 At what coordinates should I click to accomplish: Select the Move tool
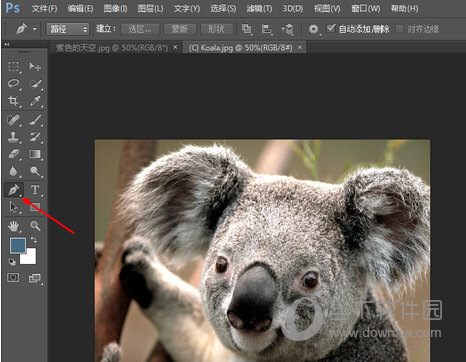pos(35,66)
